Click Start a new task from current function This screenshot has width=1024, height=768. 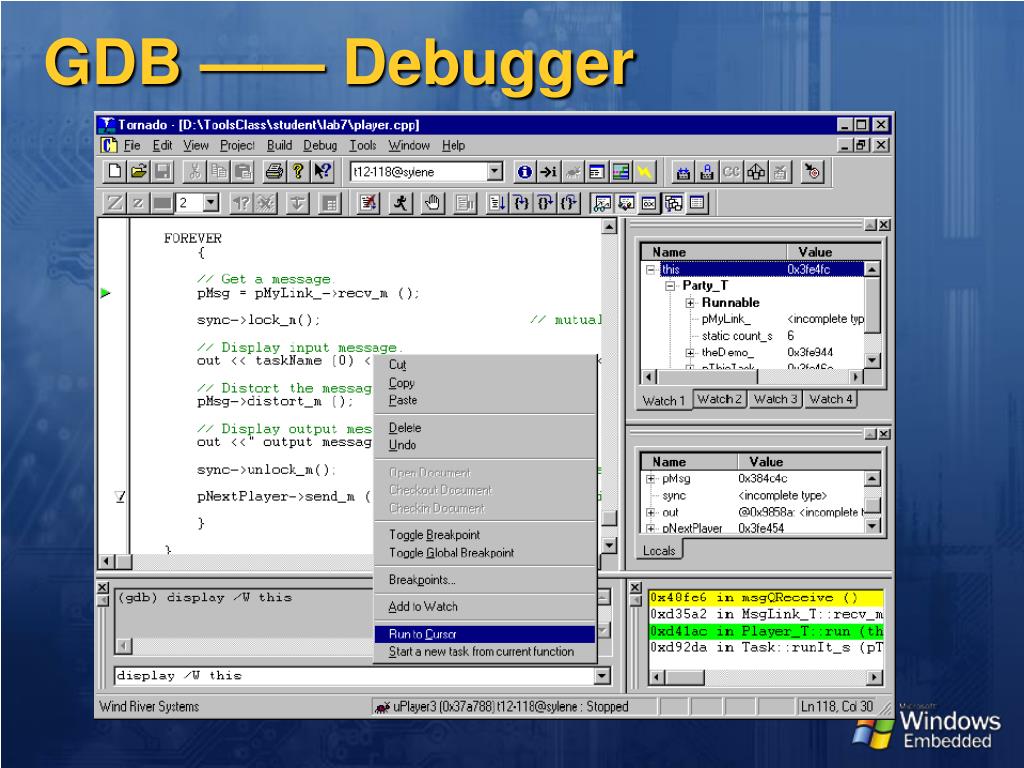[481, 652]
